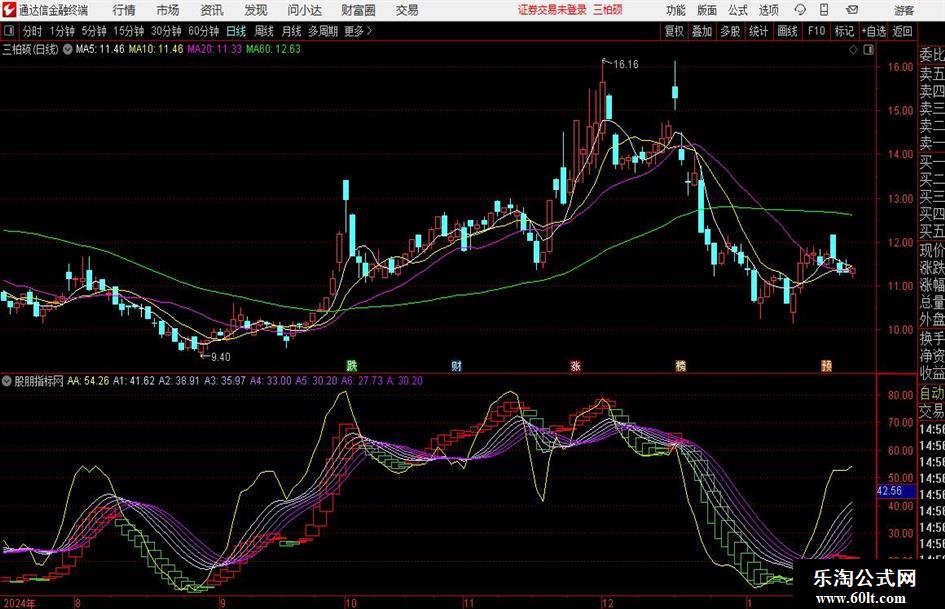The height and width of the screenshot is (609, 945).
Task: Open the 多周期 multi-period view
Action: tap(323, 31)
